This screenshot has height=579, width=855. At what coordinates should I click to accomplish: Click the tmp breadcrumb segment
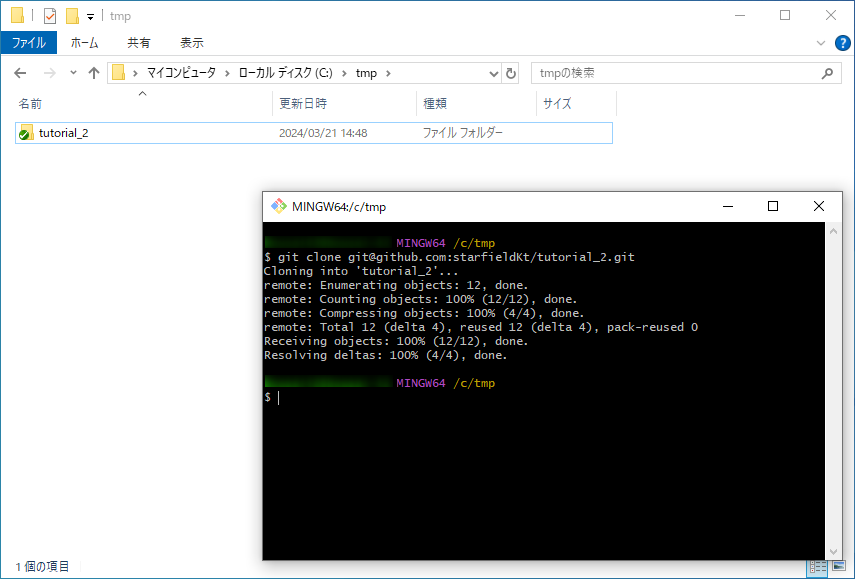coord(366,73)
